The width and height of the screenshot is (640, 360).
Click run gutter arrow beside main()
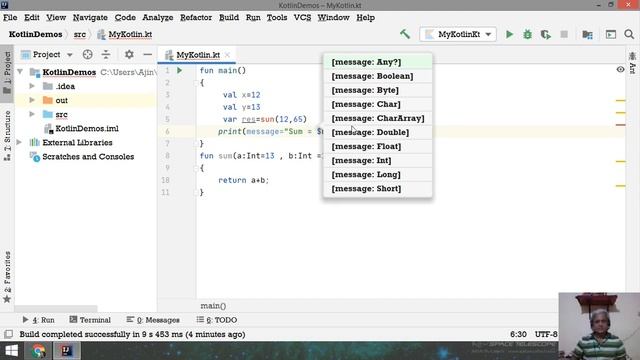[179, 70]
